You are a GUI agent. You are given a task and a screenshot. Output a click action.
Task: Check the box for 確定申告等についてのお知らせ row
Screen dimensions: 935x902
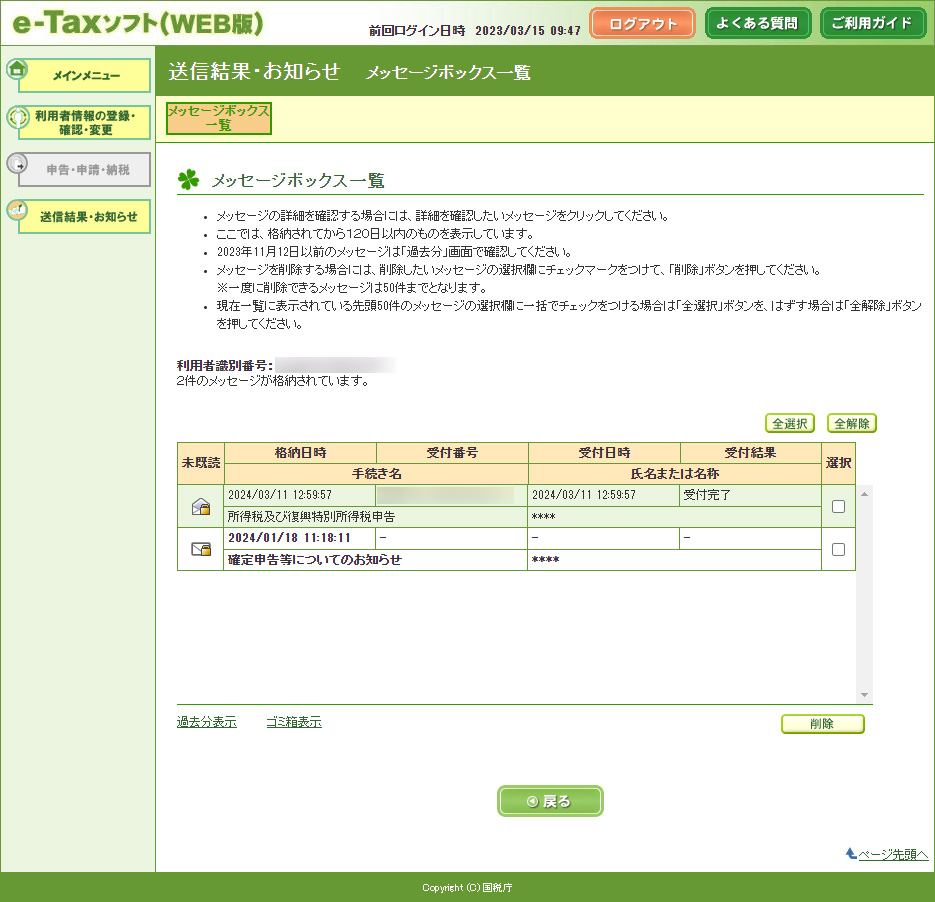coord(838,549)
